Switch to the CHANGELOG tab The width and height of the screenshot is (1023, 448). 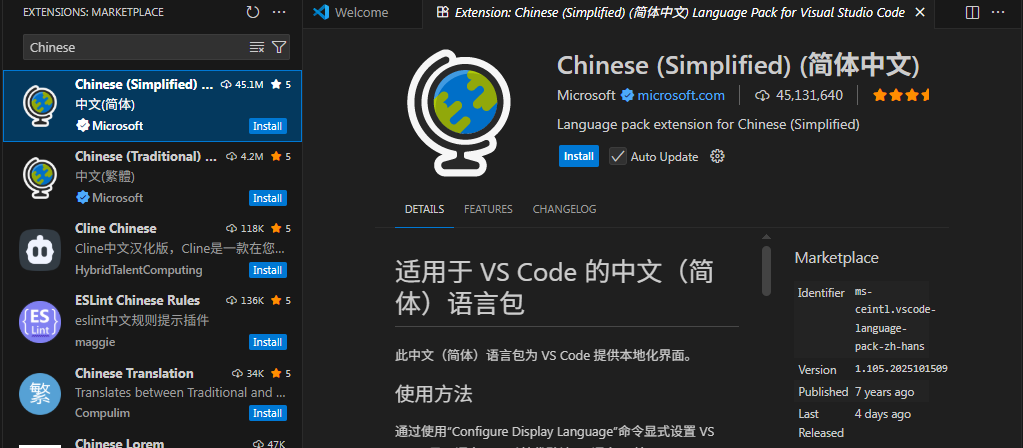564,209
